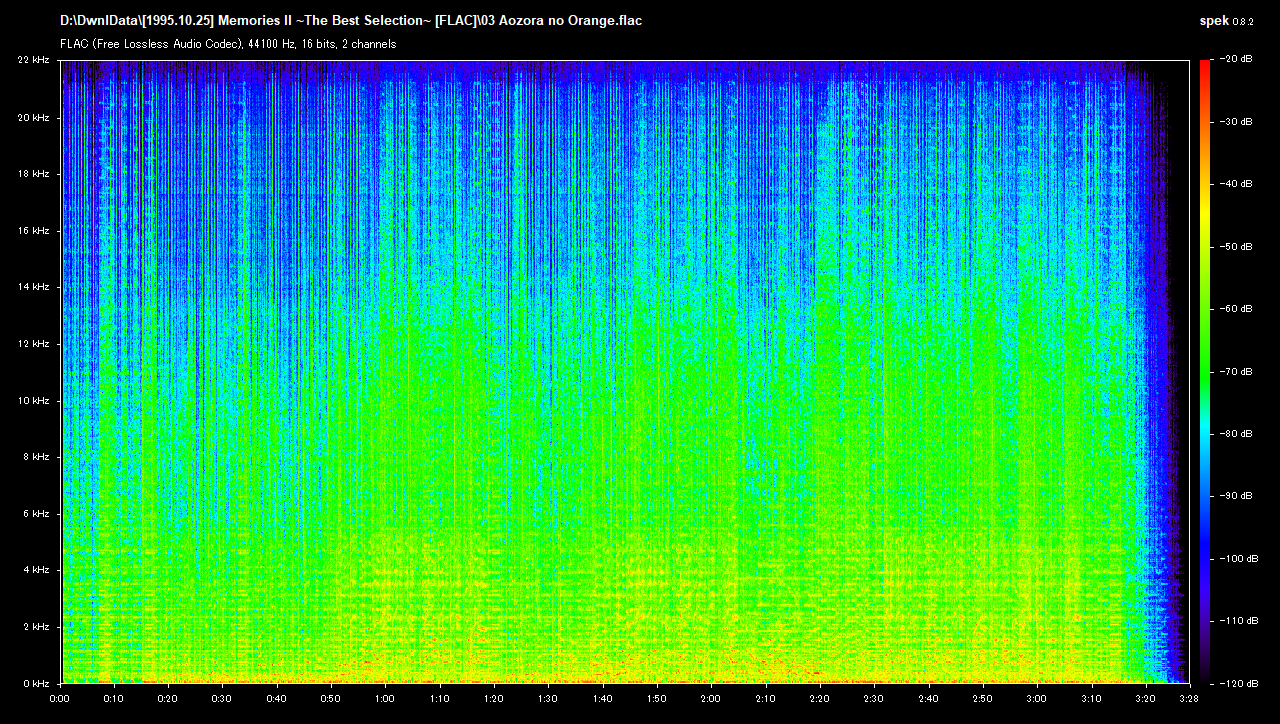This screenshot has width=1280, height=724.
Task: Click the 4 kHz frequency axis label
Action: 37,570
